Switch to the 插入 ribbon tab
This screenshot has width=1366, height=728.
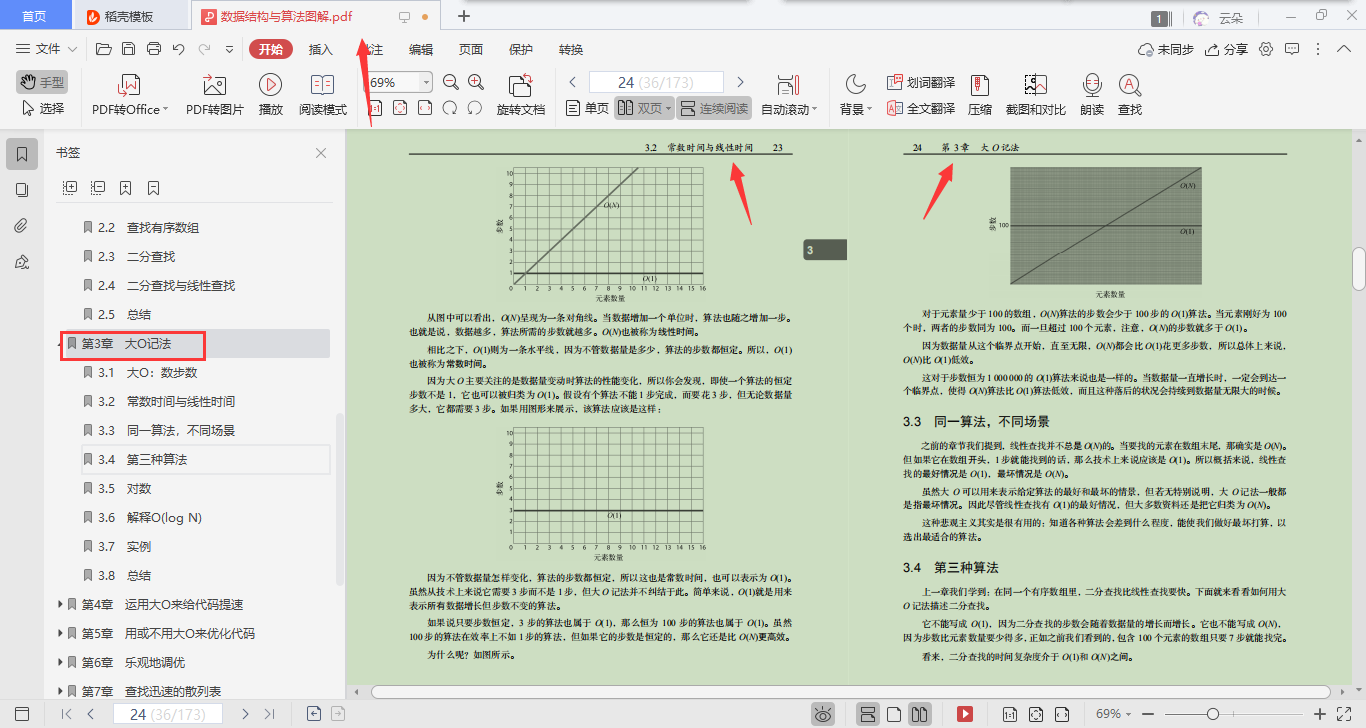coord(321,49)
